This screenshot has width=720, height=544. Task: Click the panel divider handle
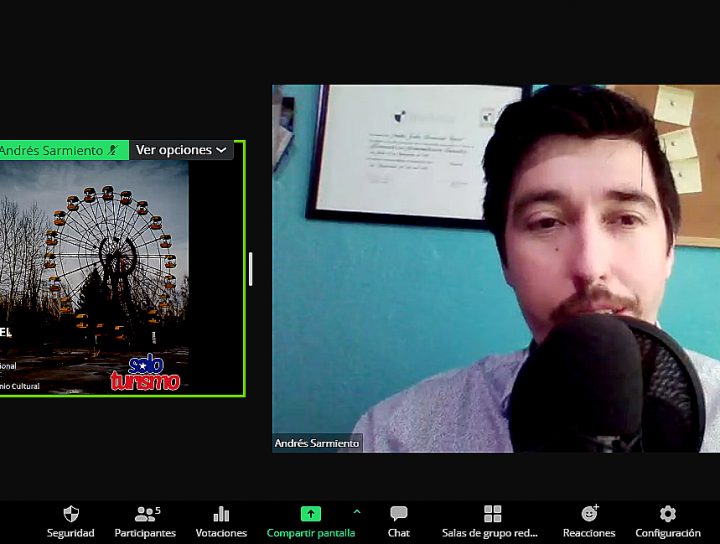(x=250, y=268)
